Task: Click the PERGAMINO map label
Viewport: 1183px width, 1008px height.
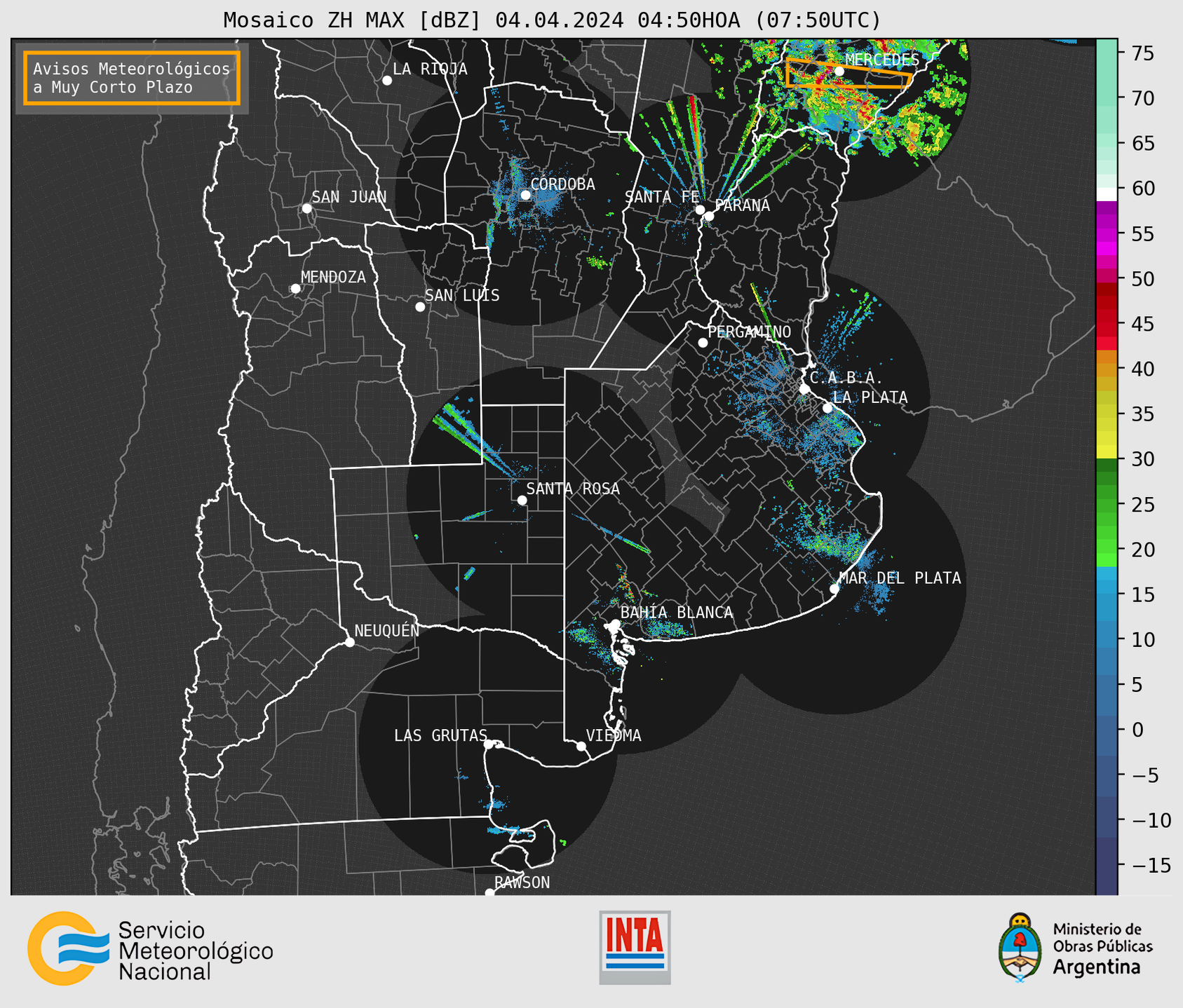Action: (x=750, y=332)
